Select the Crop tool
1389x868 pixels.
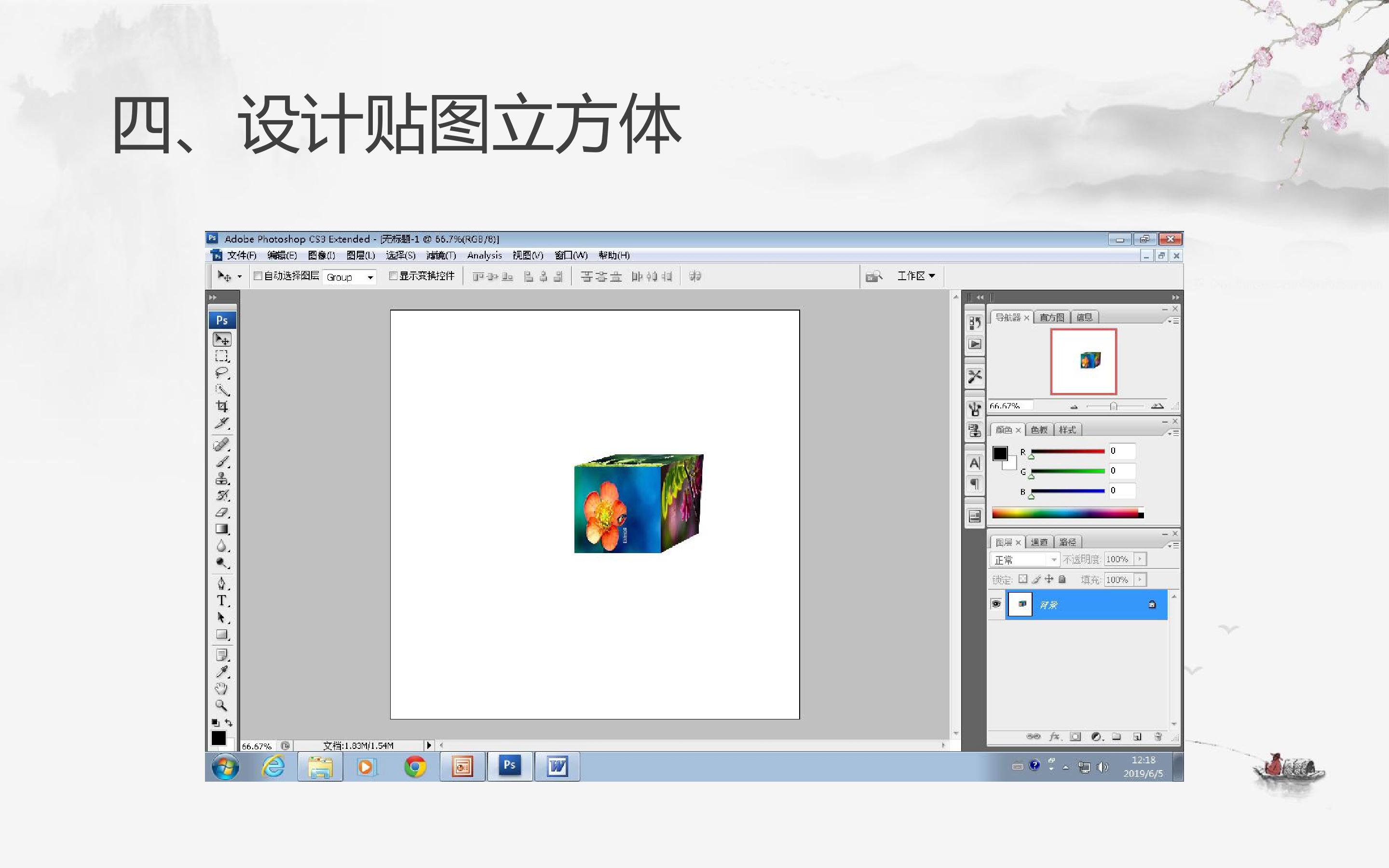click(222, 407)
